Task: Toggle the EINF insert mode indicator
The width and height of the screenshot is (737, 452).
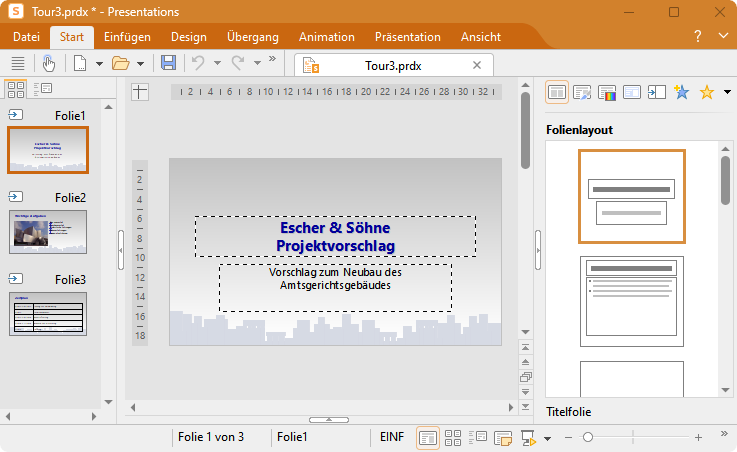Action: (x=392, y=437)
